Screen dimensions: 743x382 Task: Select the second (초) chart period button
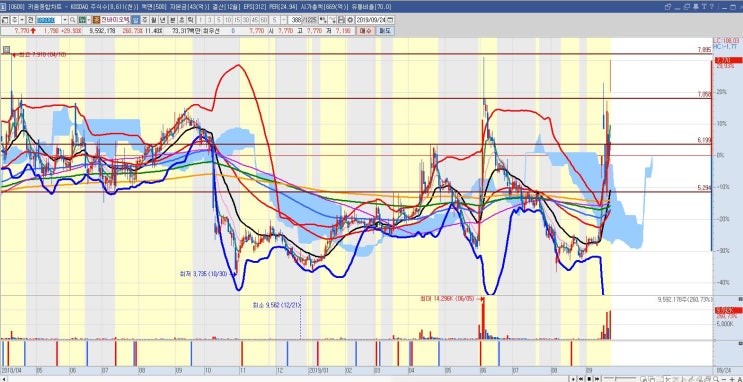(x=181, y=20)
